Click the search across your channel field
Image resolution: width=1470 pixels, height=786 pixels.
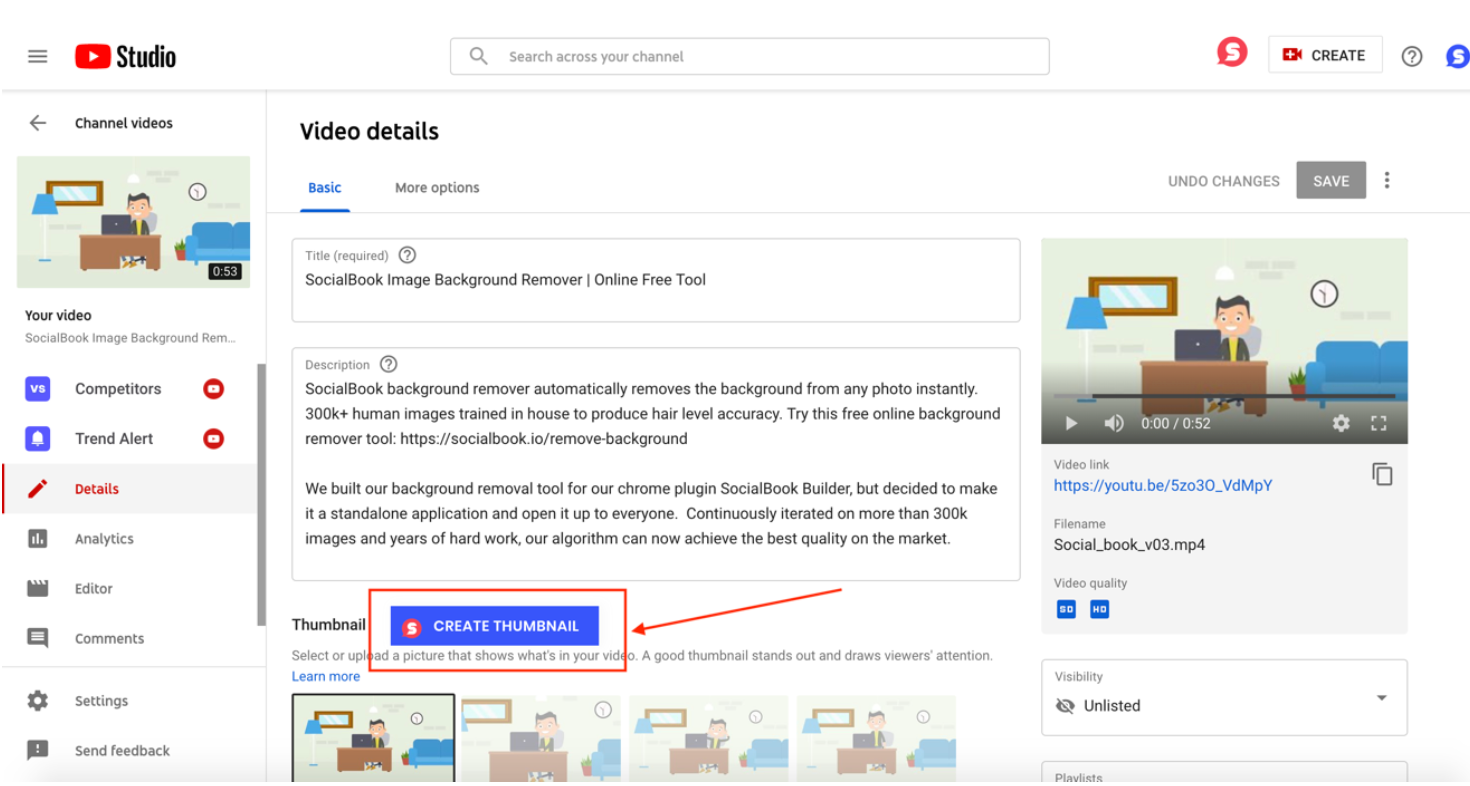coord(750,56)
